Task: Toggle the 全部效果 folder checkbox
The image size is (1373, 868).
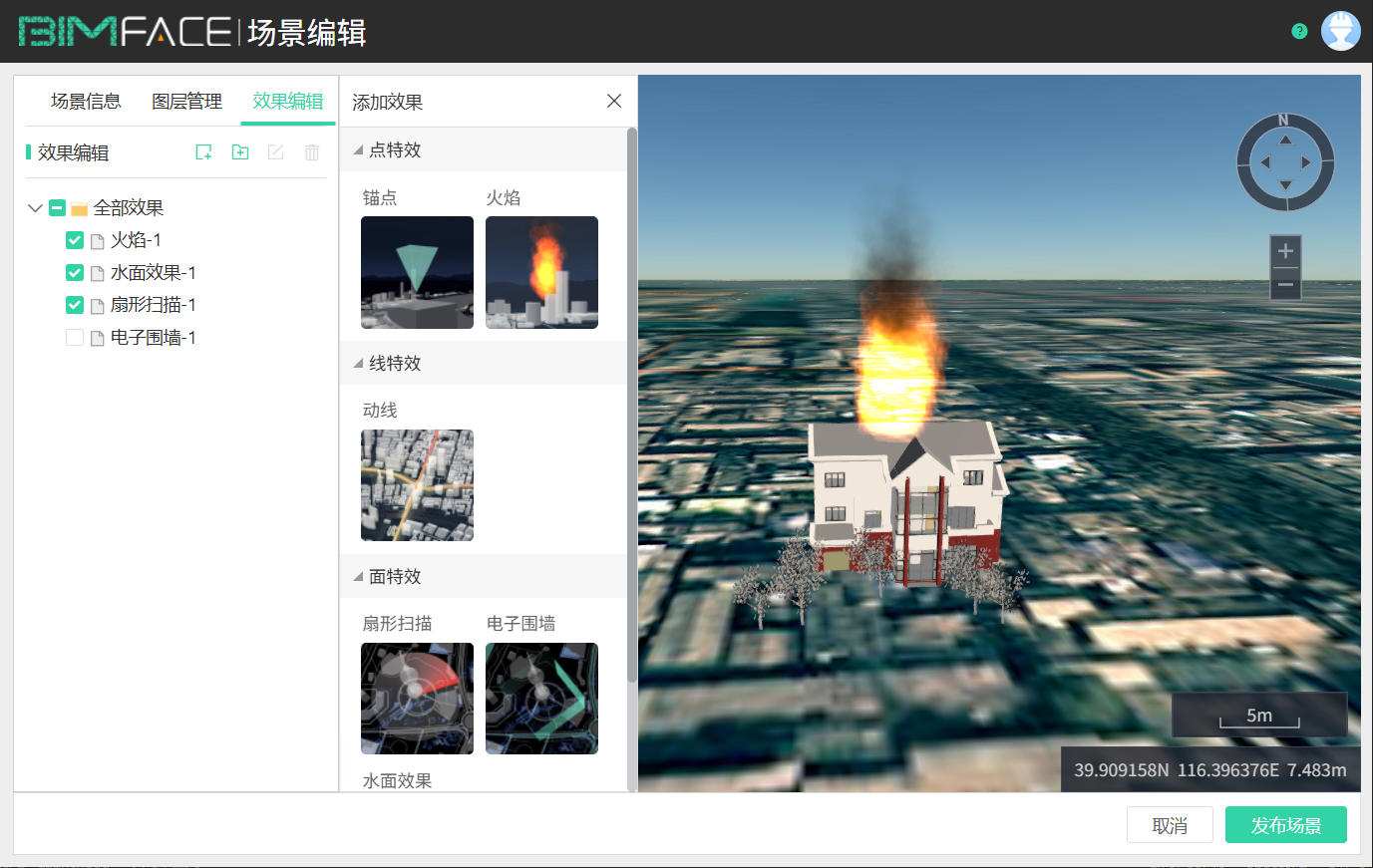Action: [x=57, y=208]
